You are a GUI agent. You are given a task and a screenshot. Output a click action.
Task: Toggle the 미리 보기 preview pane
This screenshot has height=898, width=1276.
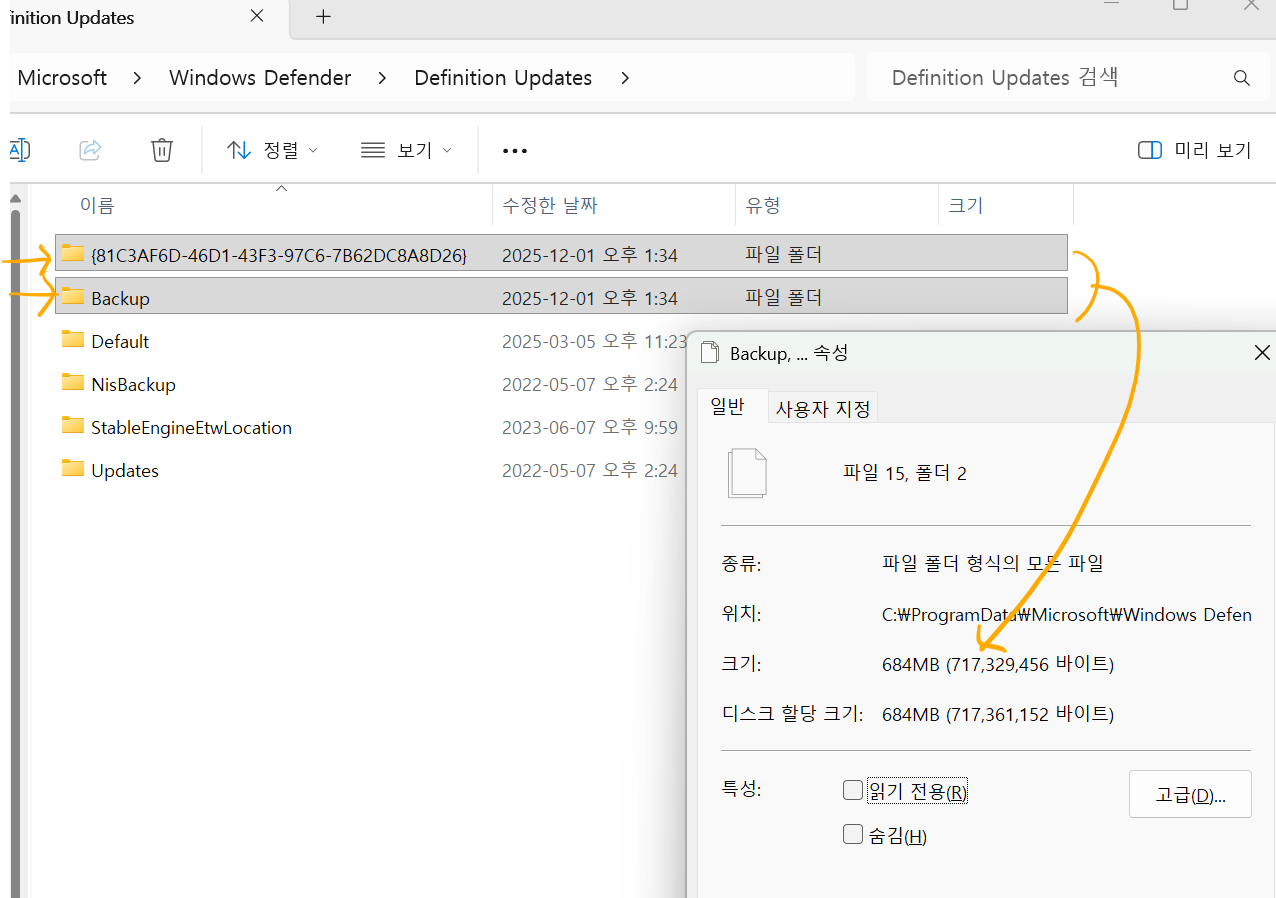1192,150
